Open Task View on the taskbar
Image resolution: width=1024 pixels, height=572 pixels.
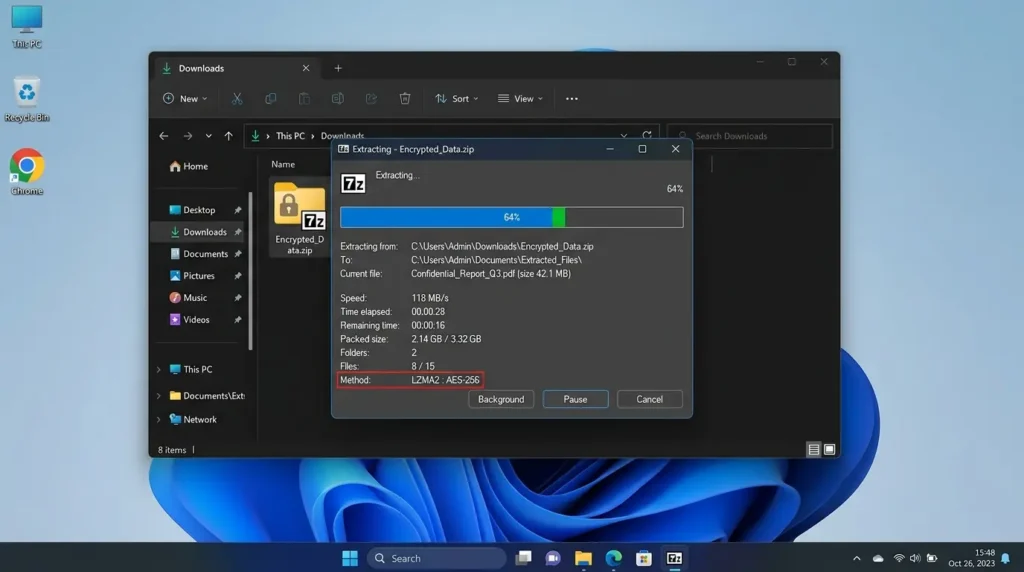pos(523,558)
